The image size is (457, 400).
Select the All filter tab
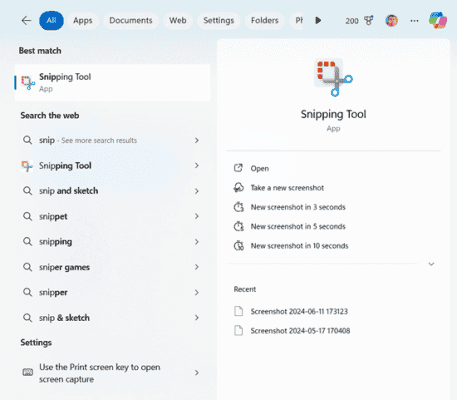pyautogui.click(x=51, y=21)
